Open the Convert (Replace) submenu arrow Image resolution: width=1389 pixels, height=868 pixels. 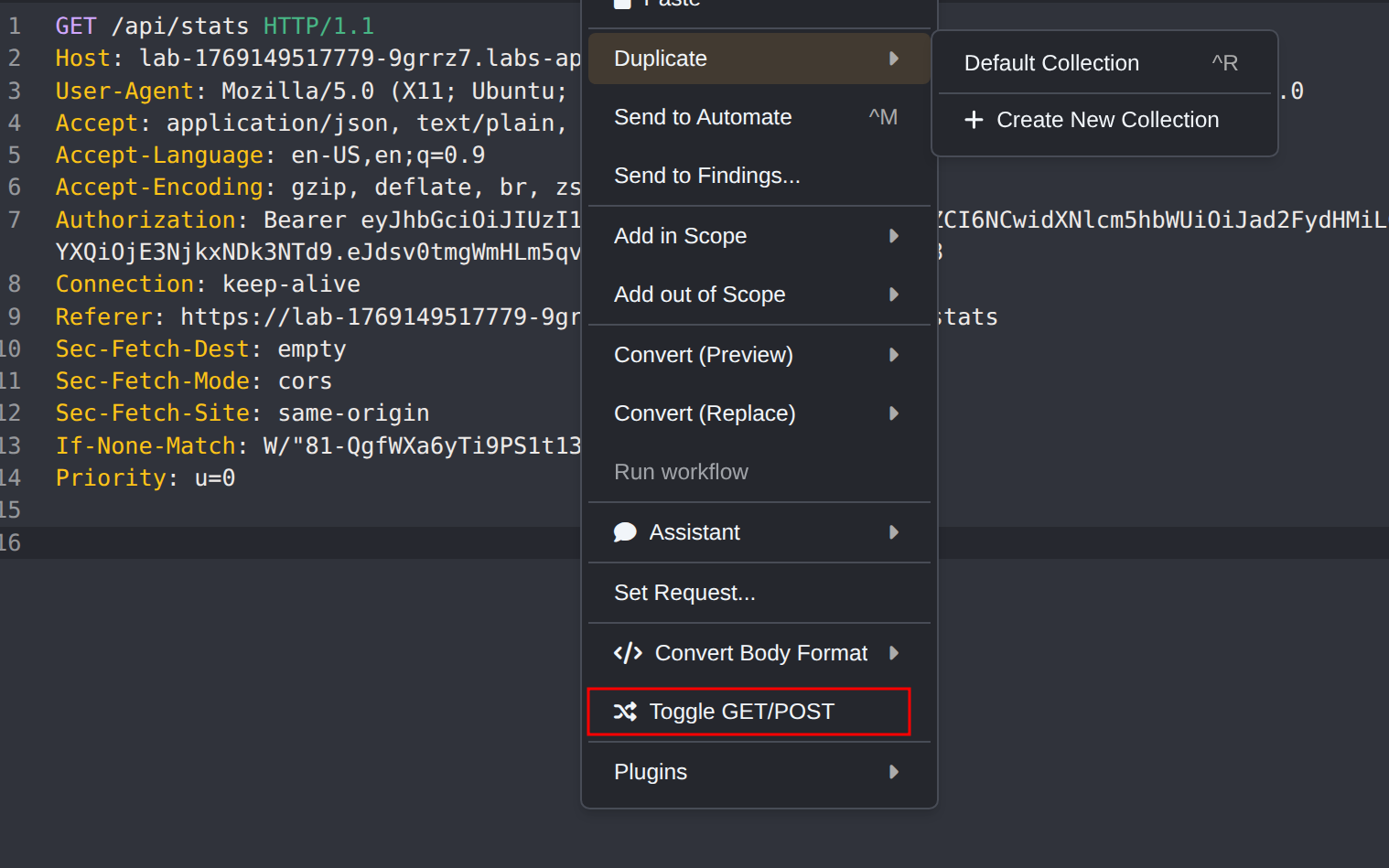894,413
